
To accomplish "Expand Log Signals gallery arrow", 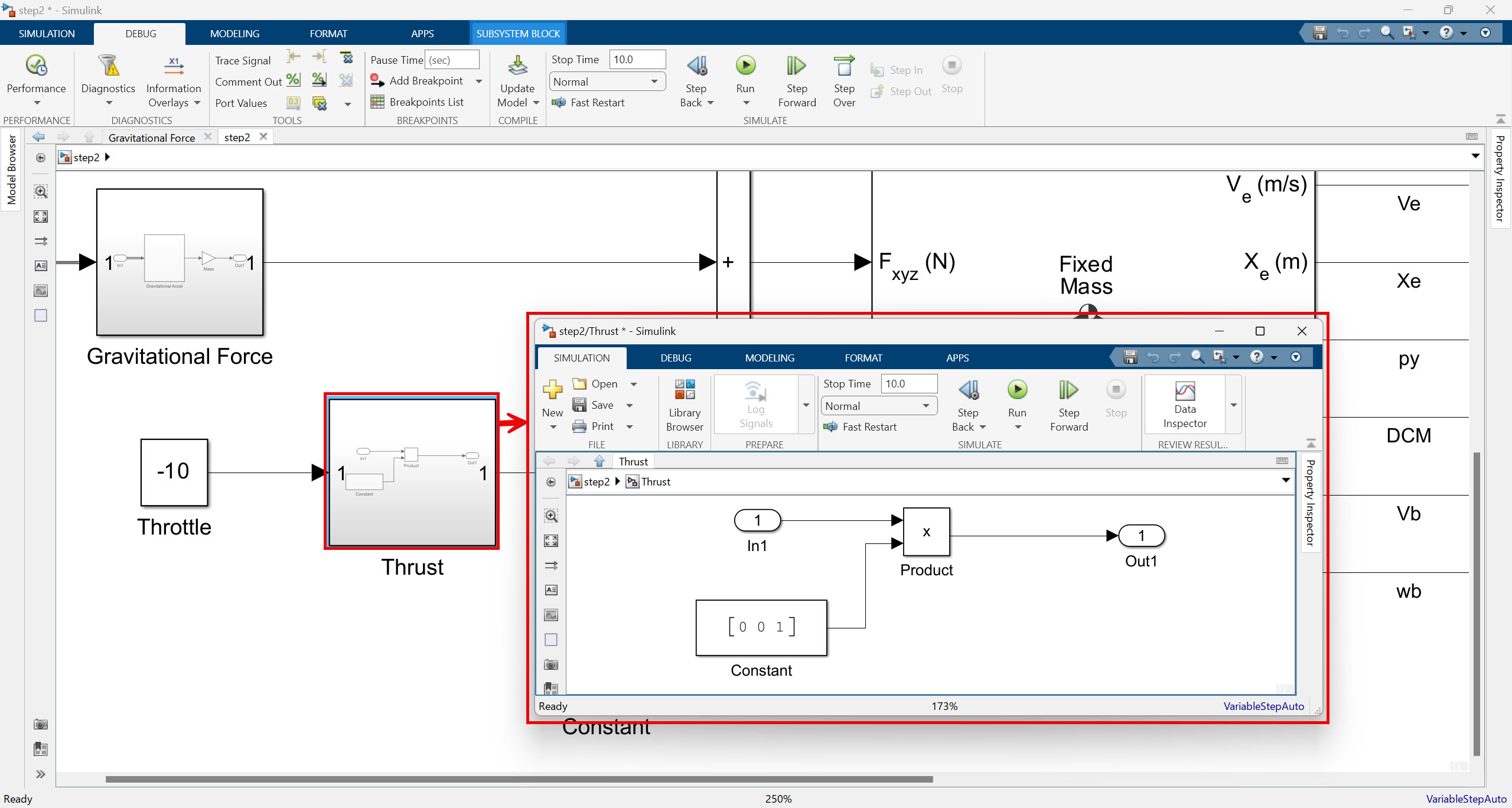I will [x=806, y=405].
